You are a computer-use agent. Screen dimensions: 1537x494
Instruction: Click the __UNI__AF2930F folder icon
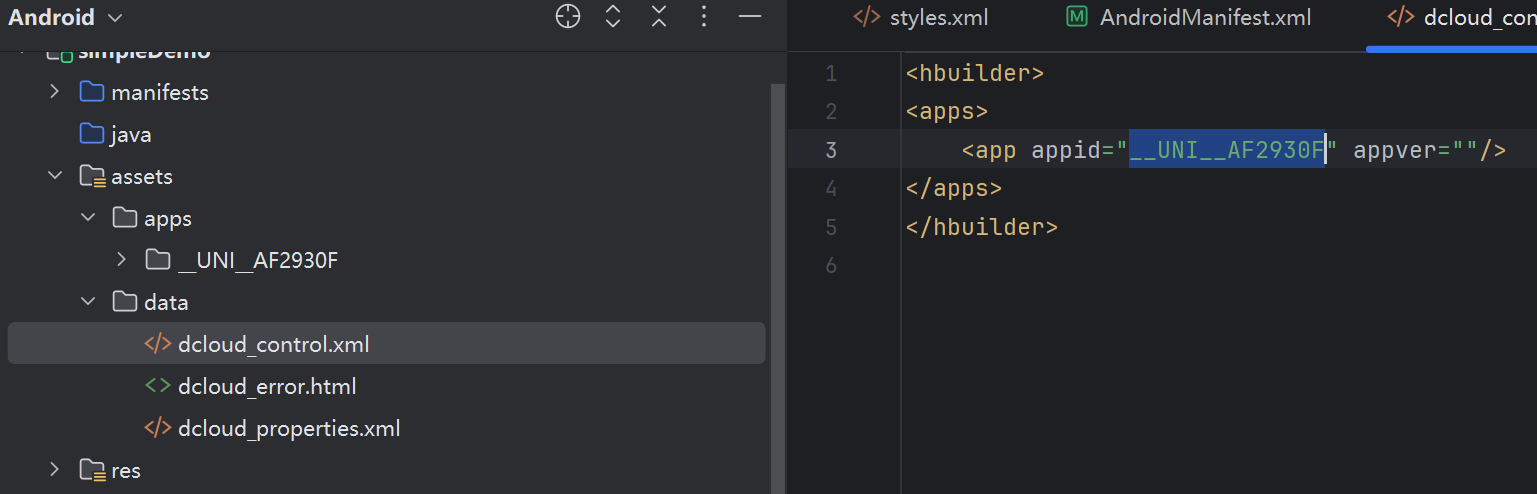[158, 260]
